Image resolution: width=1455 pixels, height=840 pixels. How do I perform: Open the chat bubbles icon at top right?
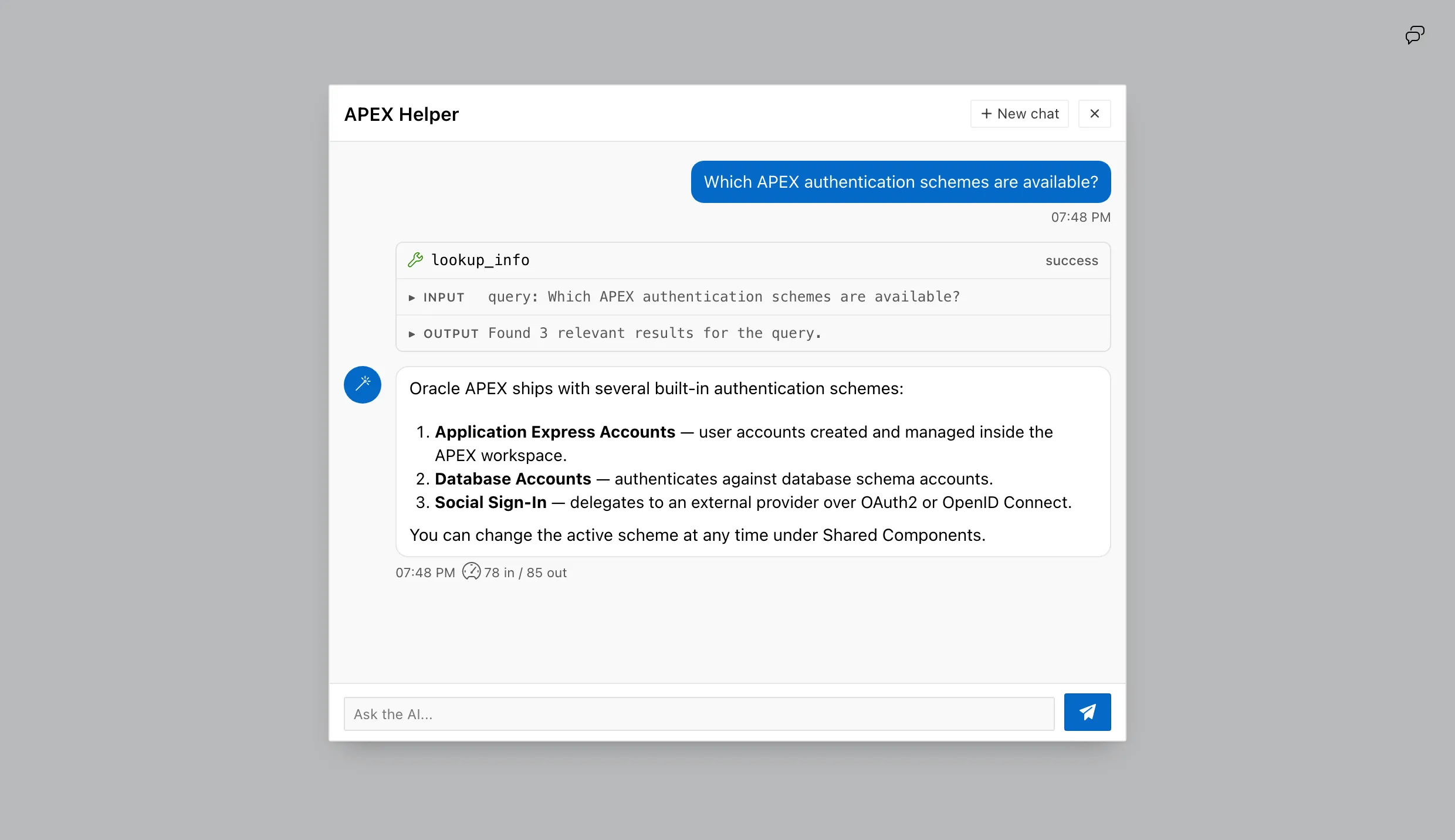pyautogui.click(x=1415, y=35)
